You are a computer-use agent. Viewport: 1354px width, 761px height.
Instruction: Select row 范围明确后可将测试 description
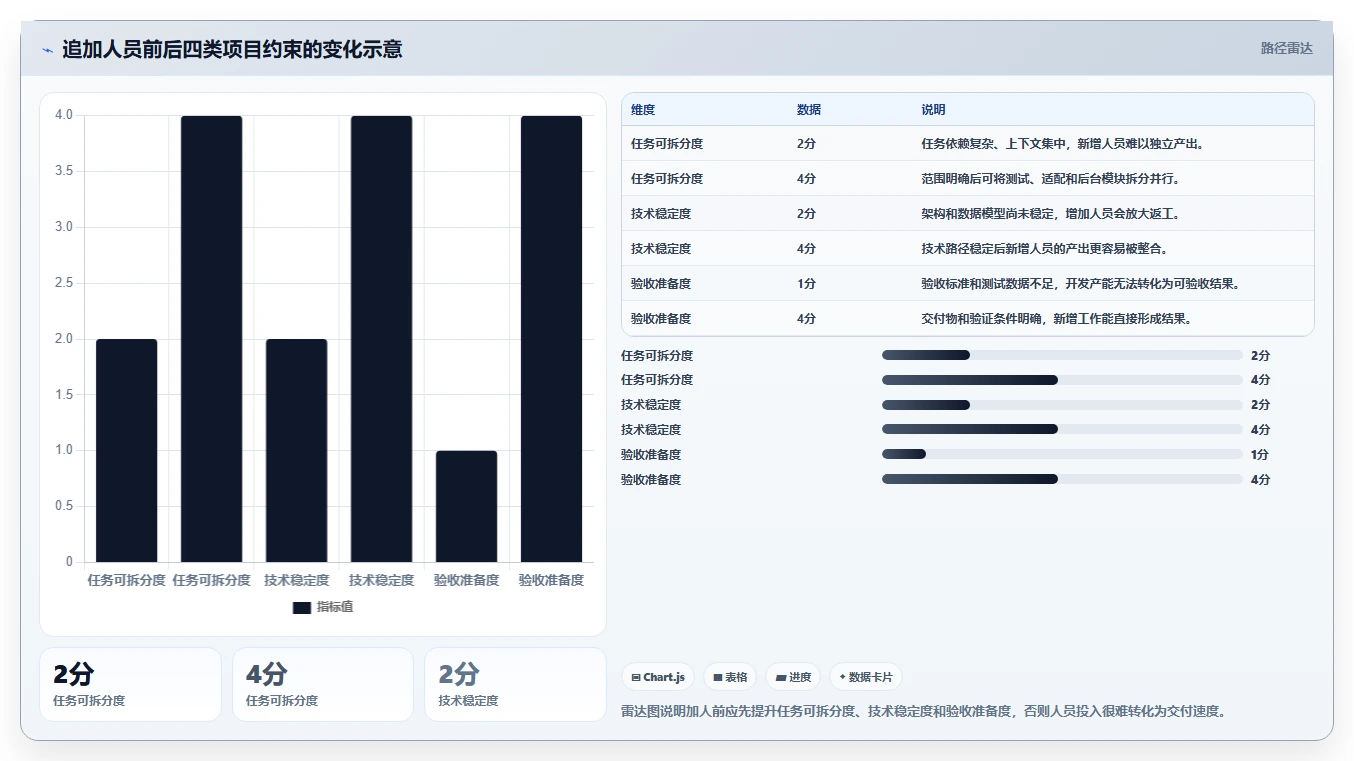(1051, 178)
